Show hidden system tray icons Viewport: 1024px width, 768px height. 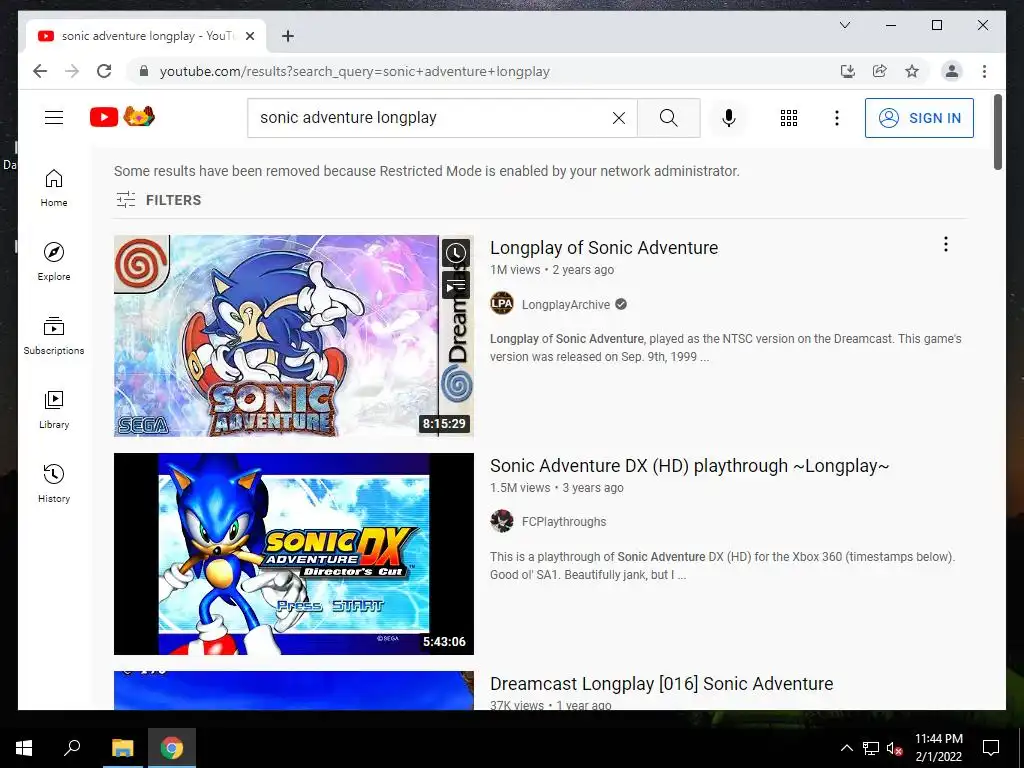click(x=846, y=748)
